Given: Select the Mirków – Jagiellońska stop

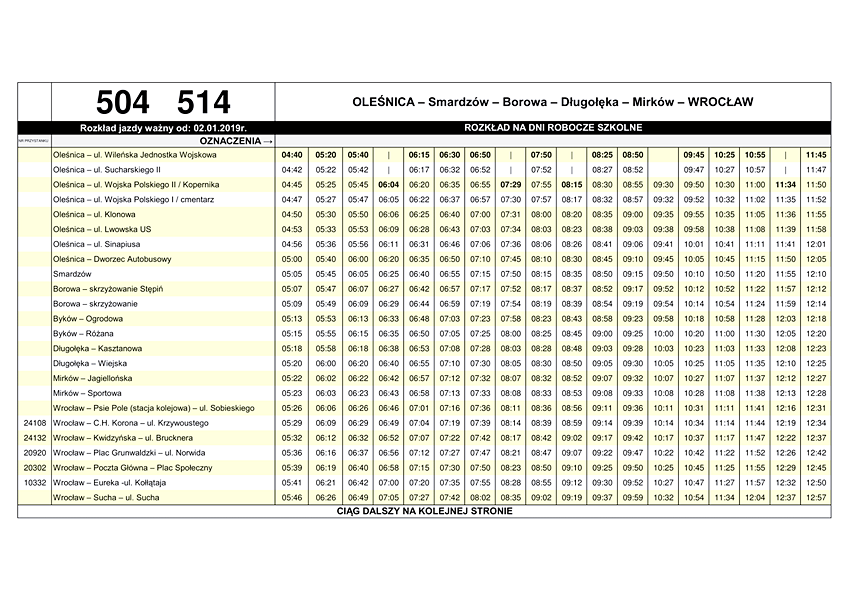Looking at the screenshot, I should point(95,378).
